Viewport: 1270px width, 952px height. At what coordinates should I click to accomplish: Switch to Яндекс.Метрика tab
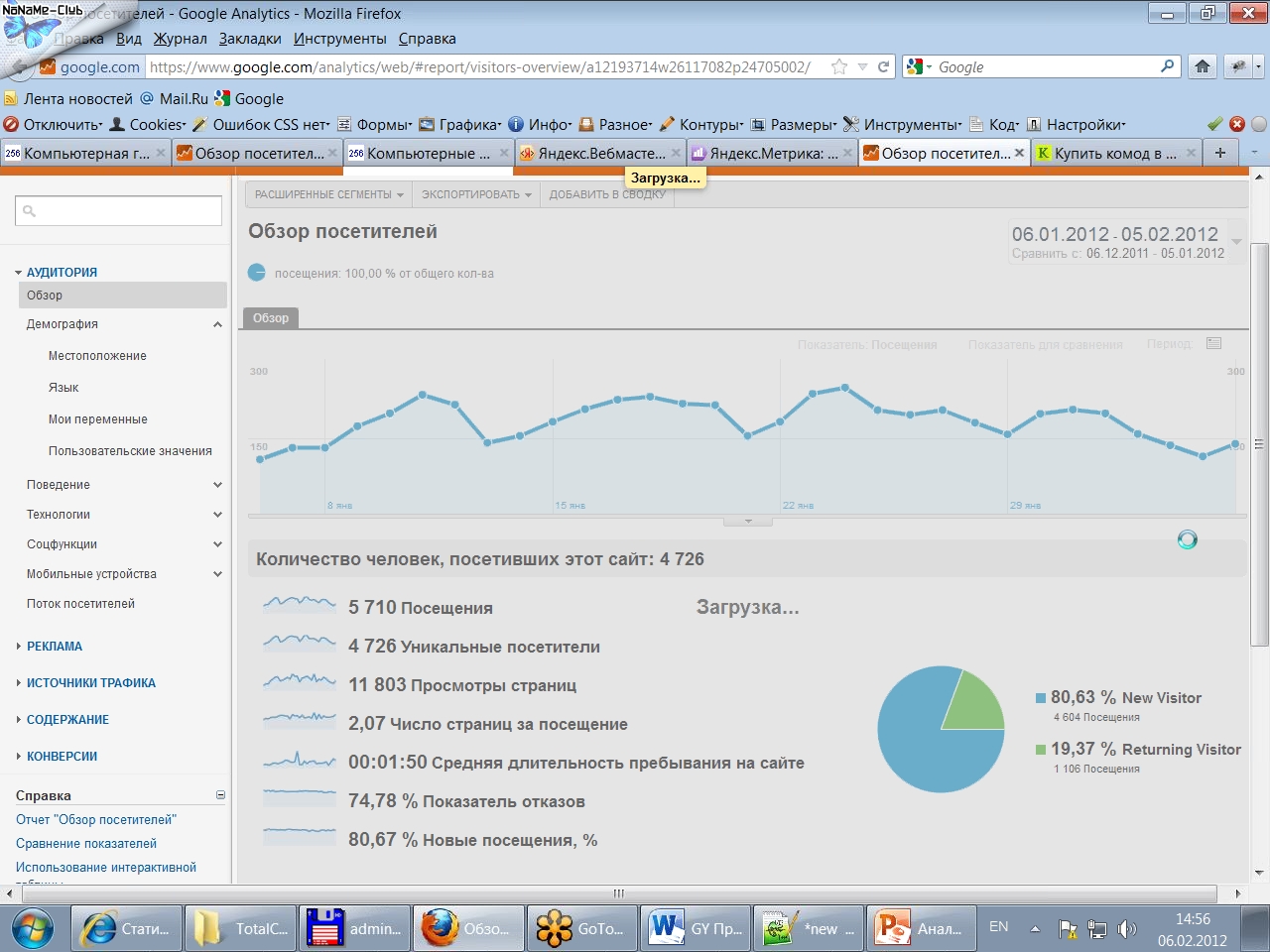tap(772, 153)
